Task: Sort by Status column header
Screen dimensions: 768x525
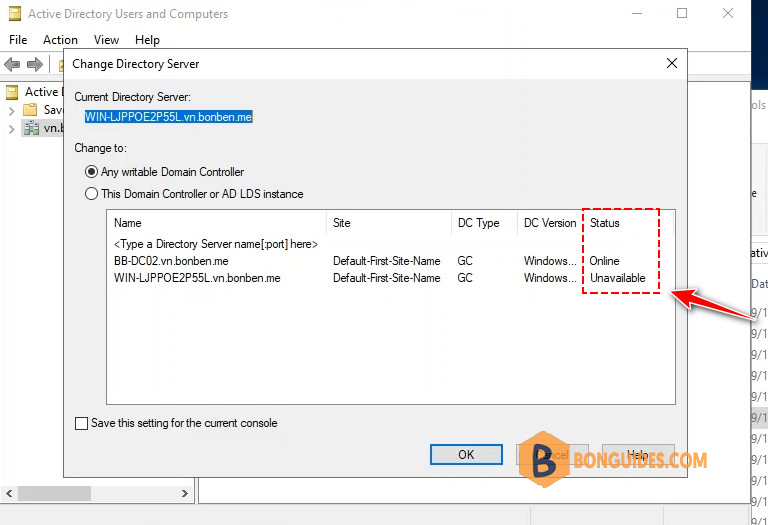Action: click(x=628, y=223)
